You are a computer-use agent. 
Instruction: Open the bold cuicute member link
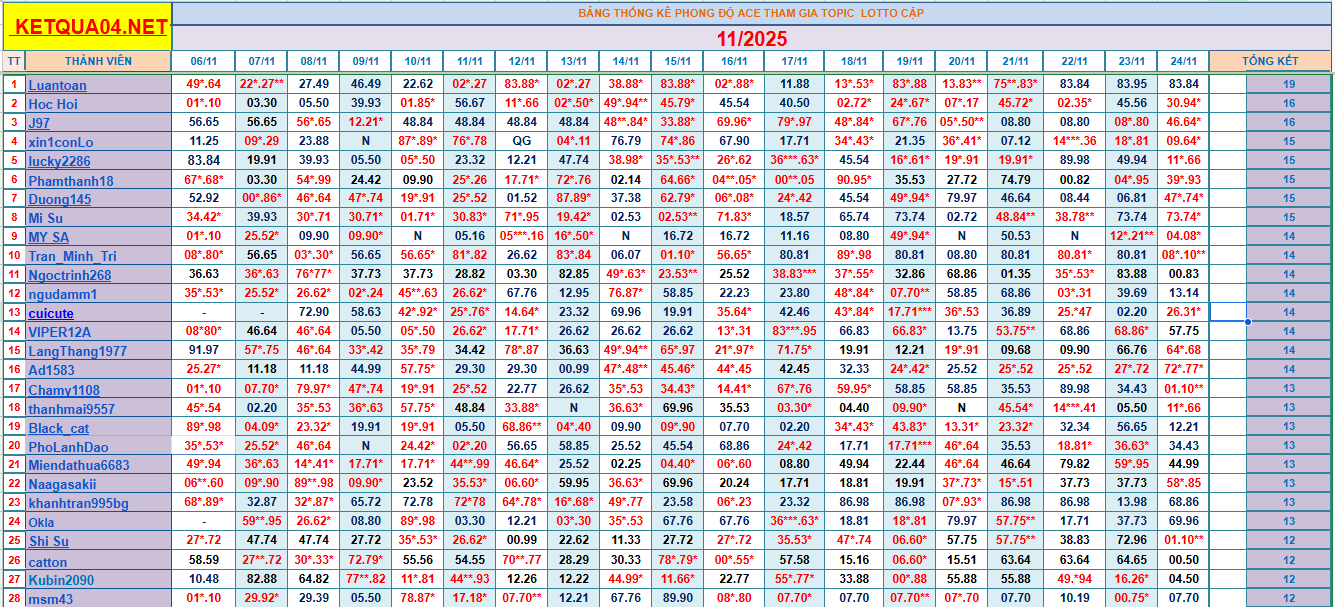tap(50, 313)
